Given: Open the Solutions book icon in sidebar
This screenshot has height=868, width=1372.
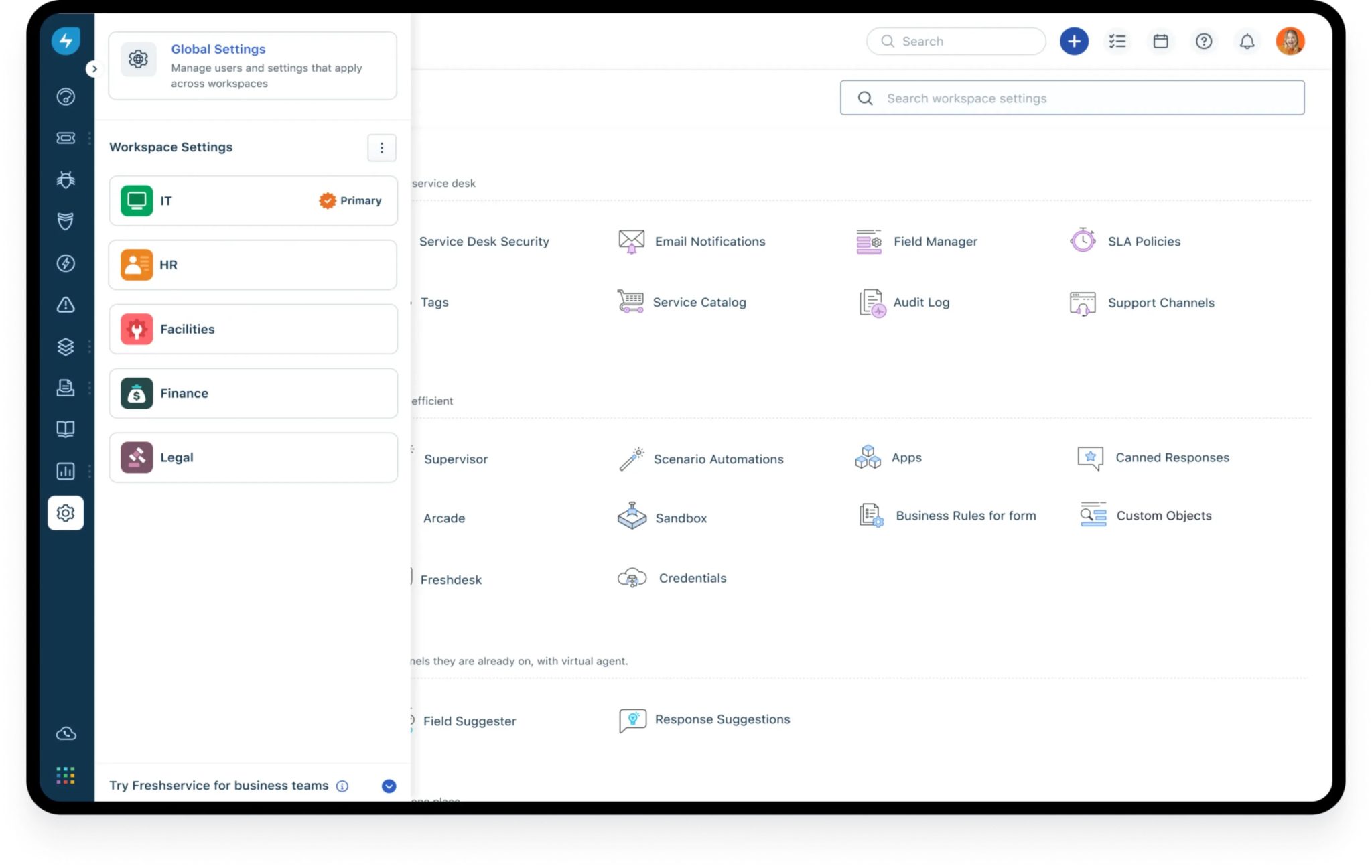Looking at the screenshot, I should [65, 429].
